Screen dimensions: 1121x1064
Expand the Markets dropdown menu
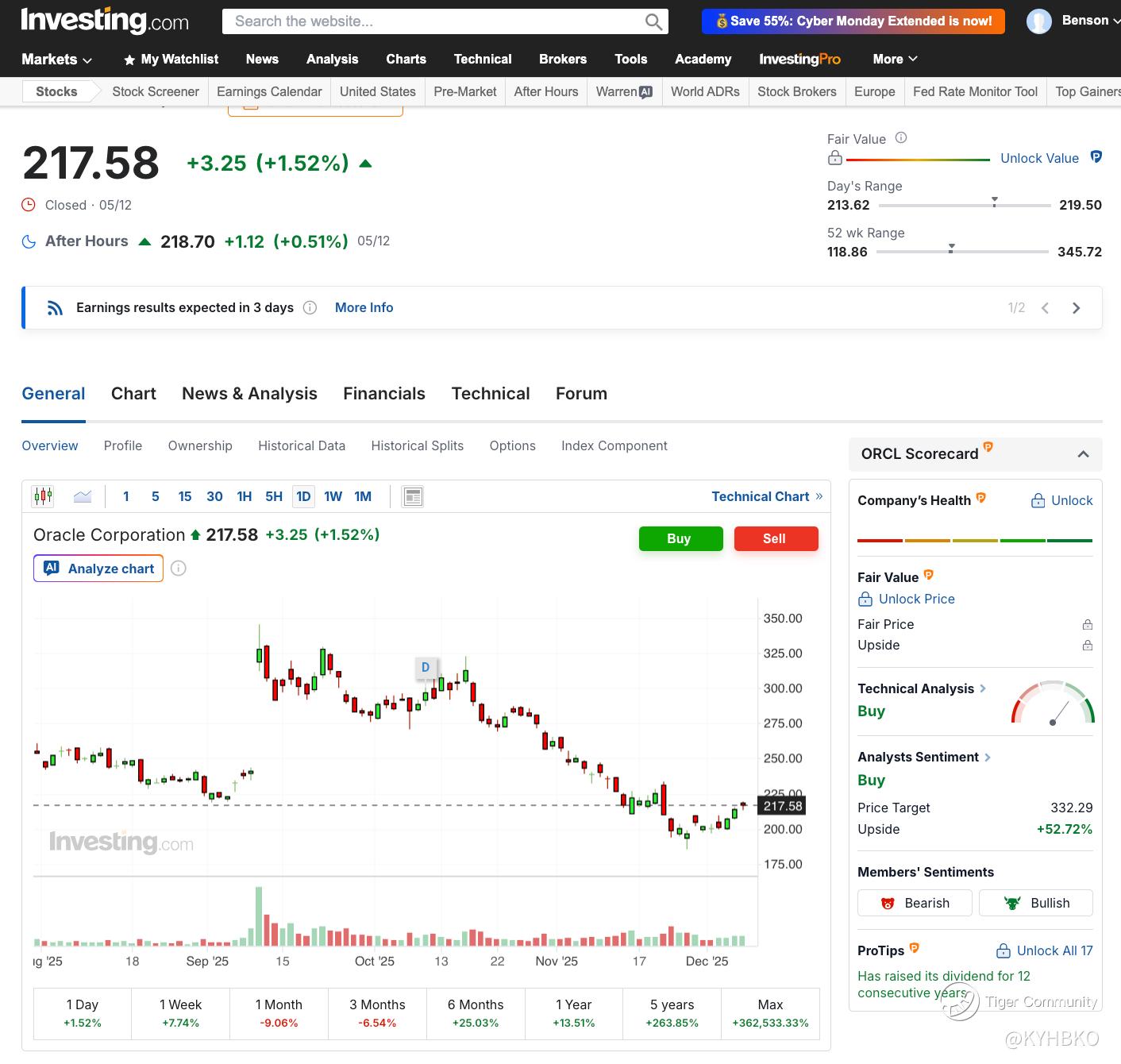pos(57,60)
